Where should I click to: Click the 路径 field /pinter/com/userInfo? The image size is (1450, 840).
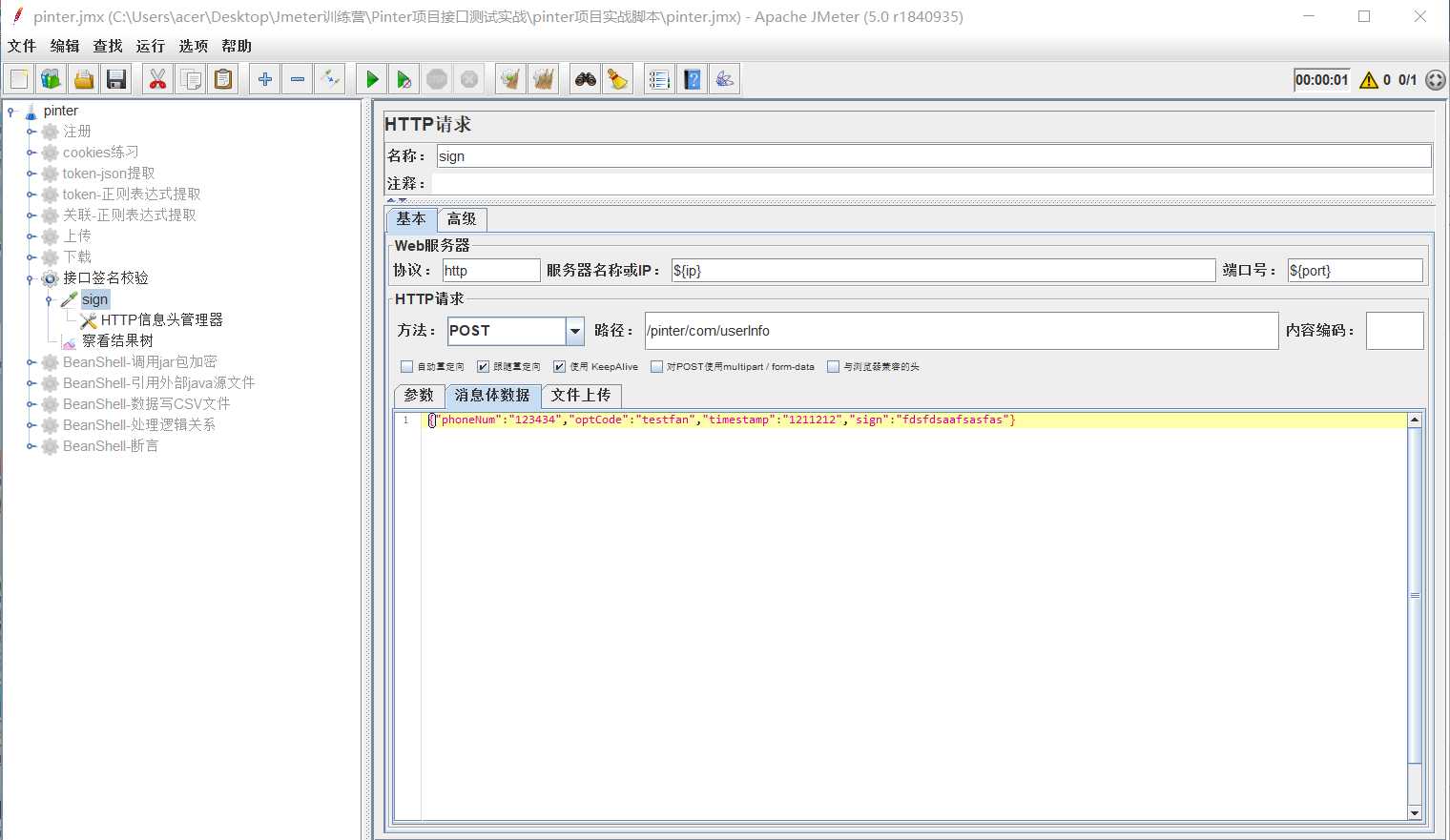[x=962, y=331]
